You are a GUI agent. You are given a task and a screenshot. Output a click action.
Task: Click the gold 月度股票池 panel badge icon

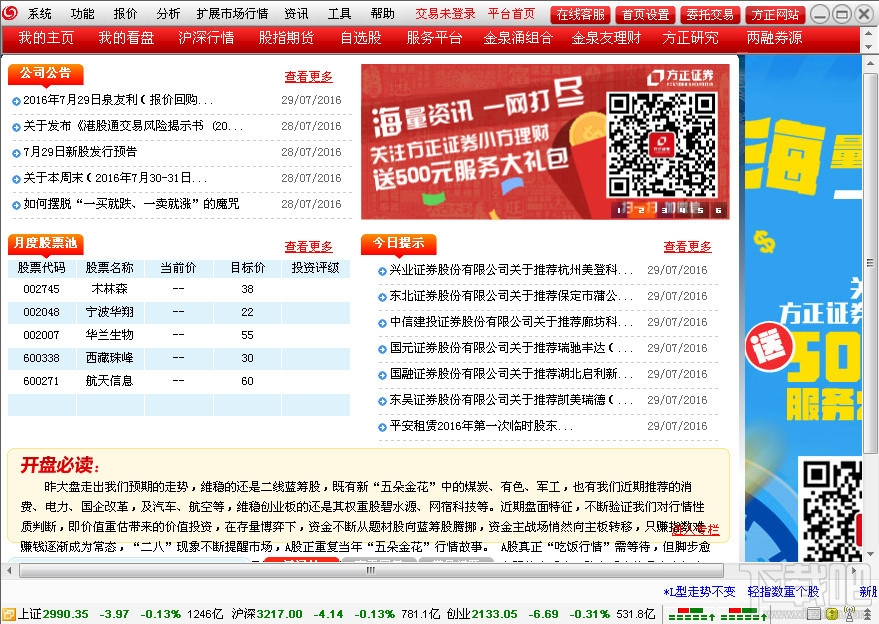coord(48,246)
